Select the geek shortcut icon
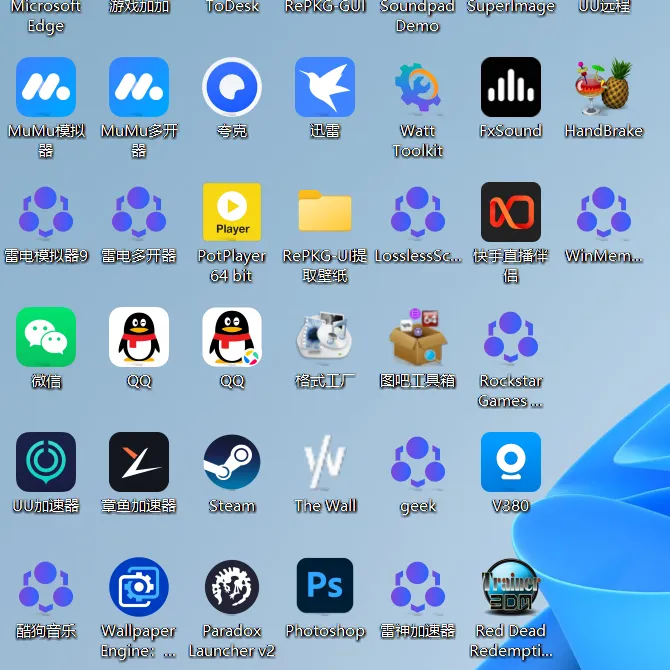The width and height of the screenshot is (670, 670). coord(418,462)
